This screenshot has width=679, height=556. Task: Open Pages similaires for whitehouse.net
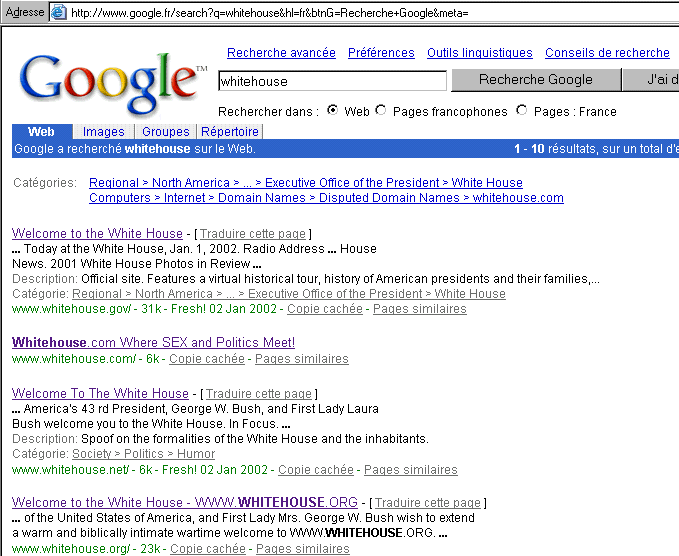tap(411, 470)
